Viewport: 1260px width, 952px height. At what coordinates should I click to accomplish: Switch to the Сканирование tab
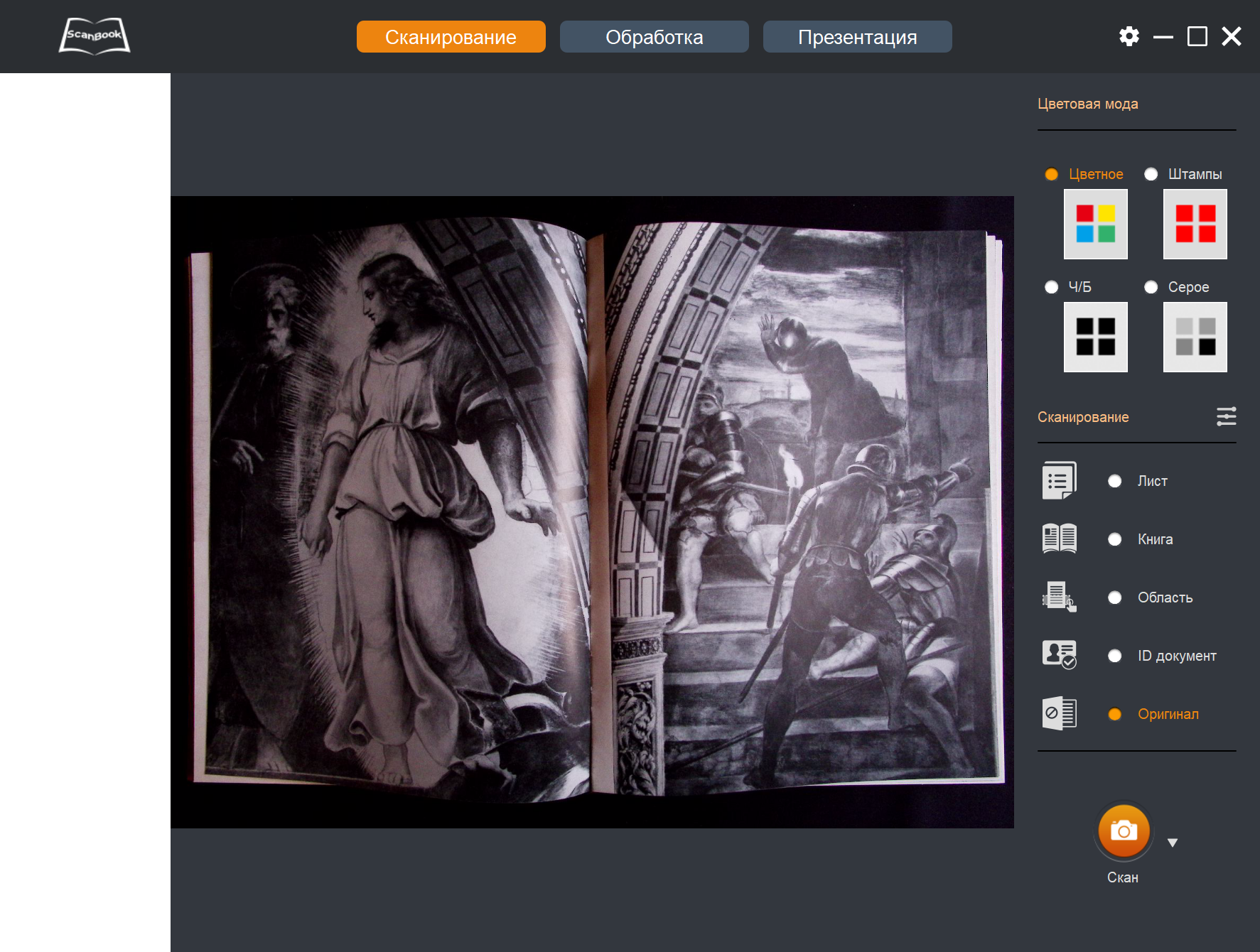451,36
